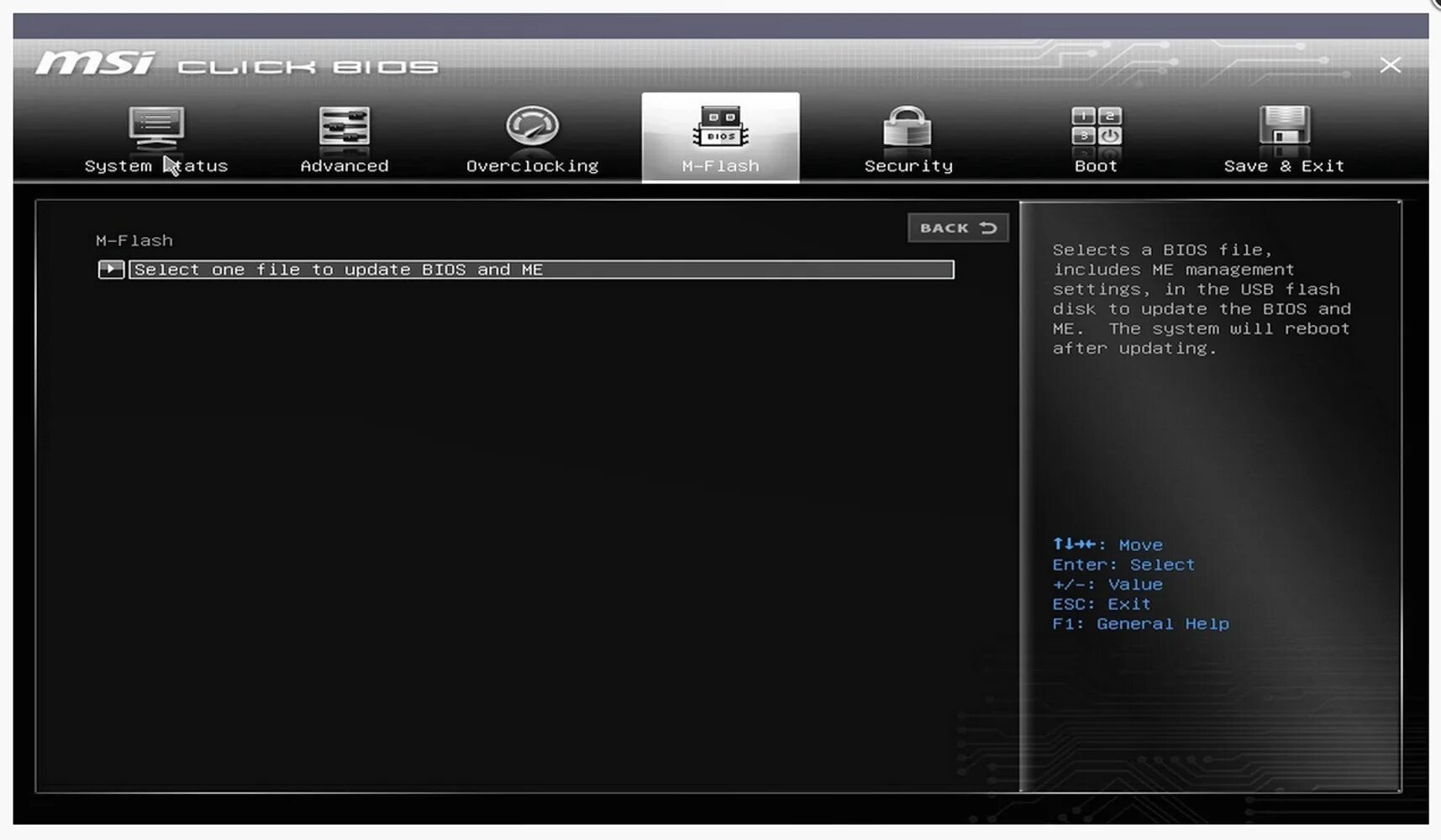Switch to the Security tab label
1441x840 pixels.
908,166
